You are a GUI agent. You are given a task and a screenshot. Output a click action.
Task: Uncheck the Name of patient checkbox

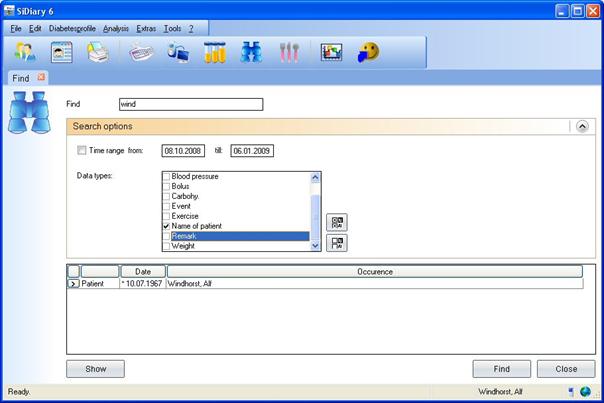pyautogui.click(x=166, y=226)
